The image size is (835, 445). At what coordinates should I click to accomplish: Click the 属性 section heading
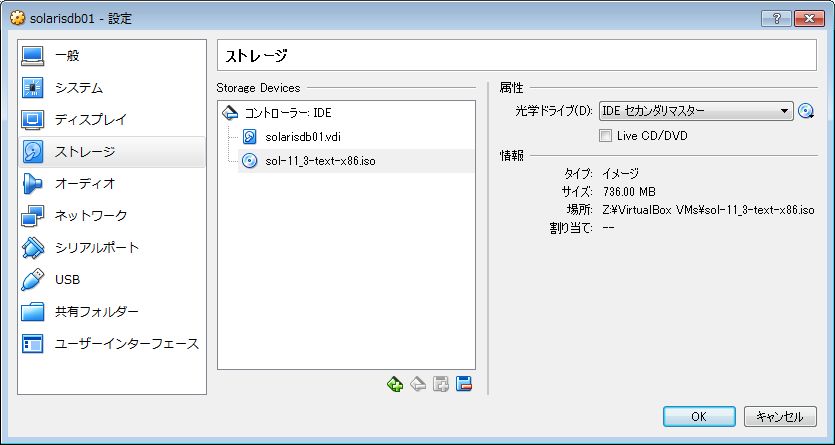click(511, 88)
